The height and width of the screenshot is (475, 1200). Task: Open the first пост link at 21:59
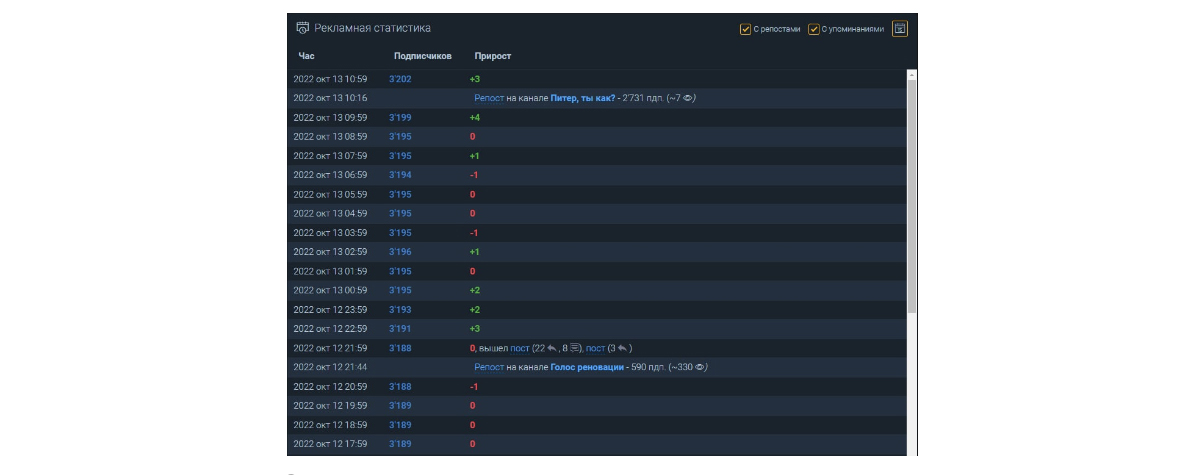click(520, 348)
